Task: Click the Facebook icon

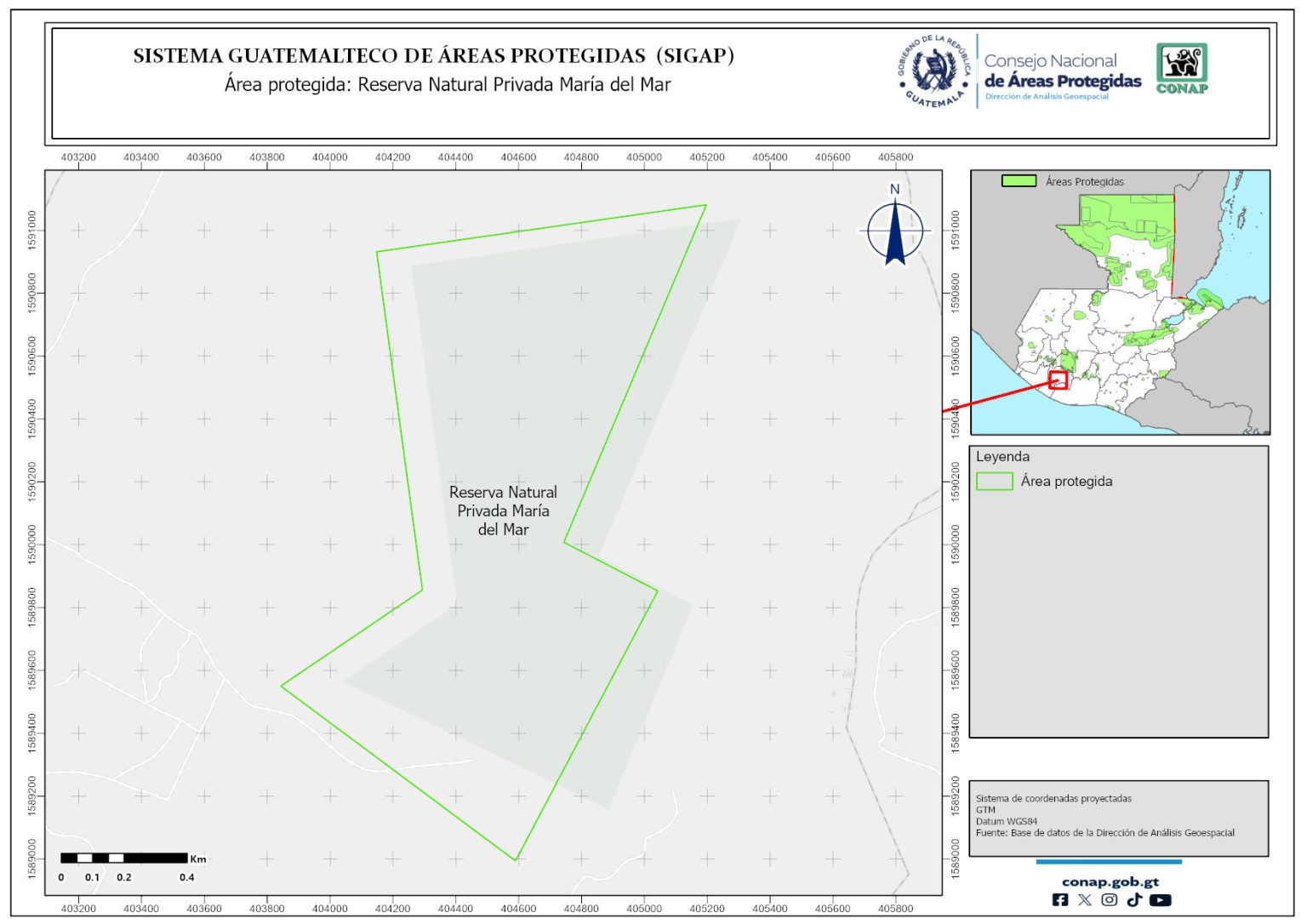Action: click(x=1060, y=900)
